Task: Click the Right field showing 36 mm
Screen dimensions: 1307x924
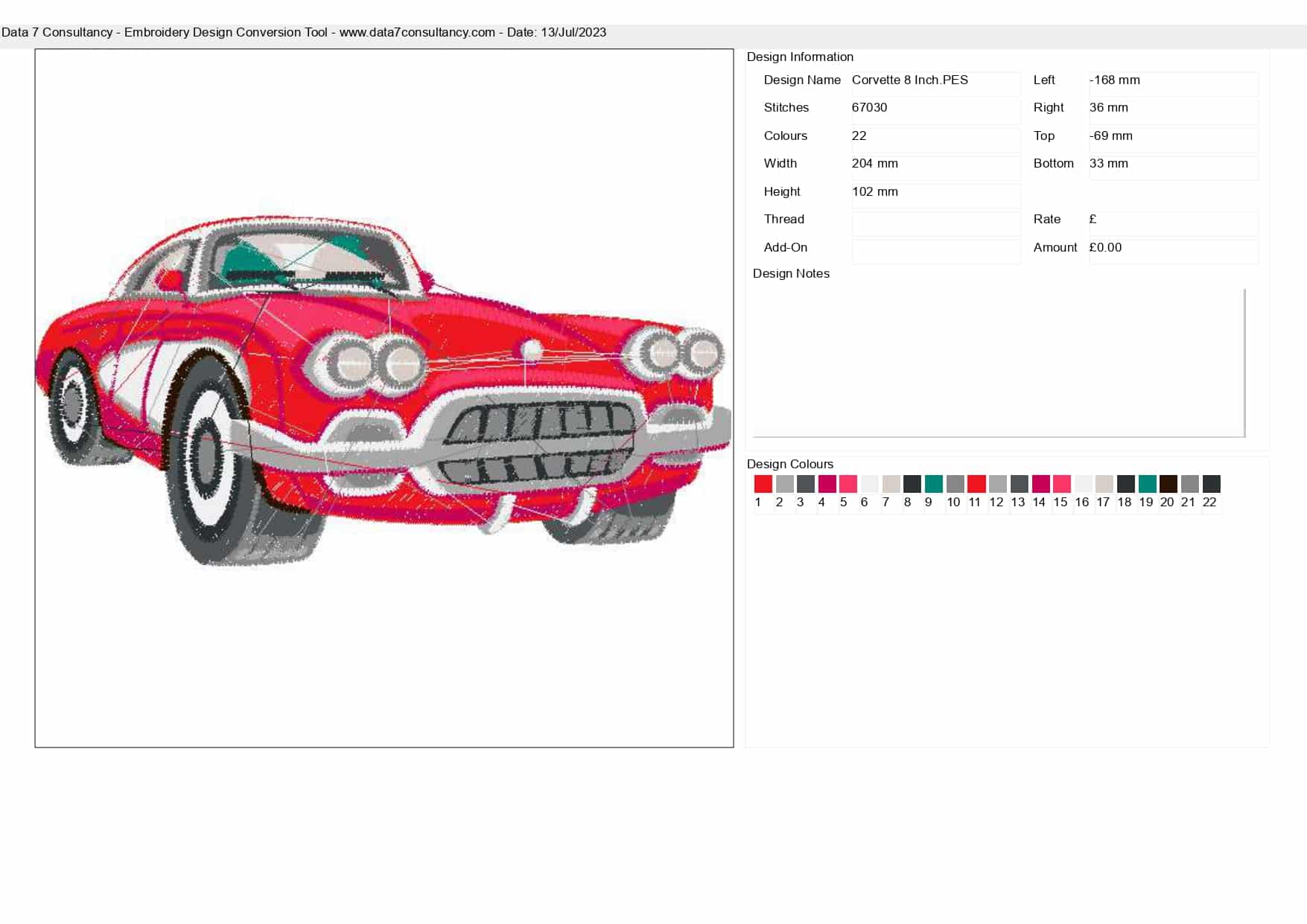Action: click(x=1174, y=112)
